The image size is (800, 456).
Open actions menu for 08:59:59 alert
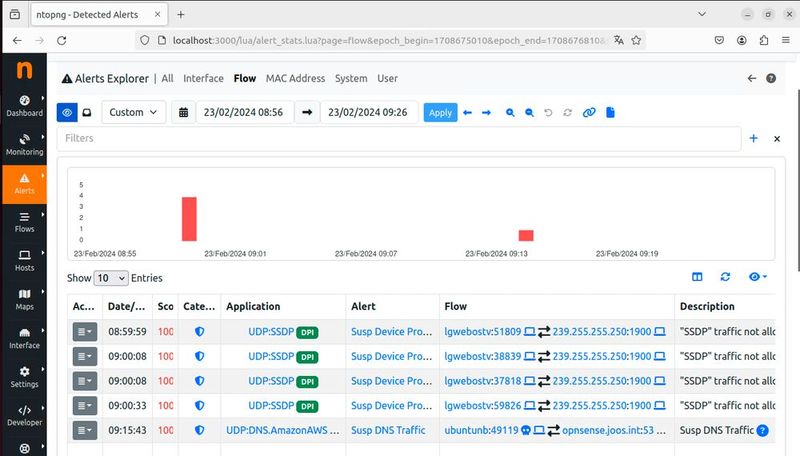coord(85,330)
